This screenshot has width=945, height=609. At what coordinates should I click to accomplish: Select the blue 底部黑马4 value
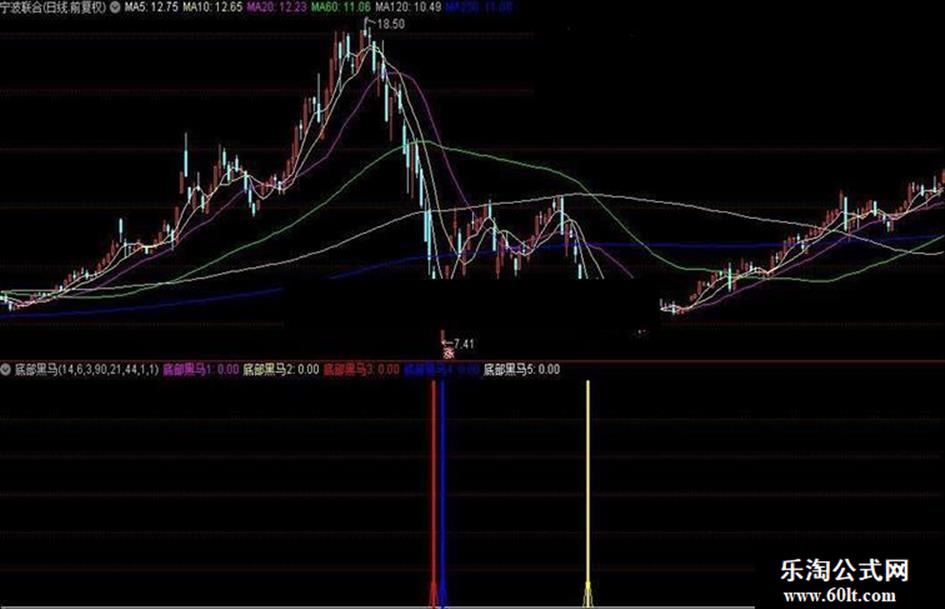[x=441, y=369]
